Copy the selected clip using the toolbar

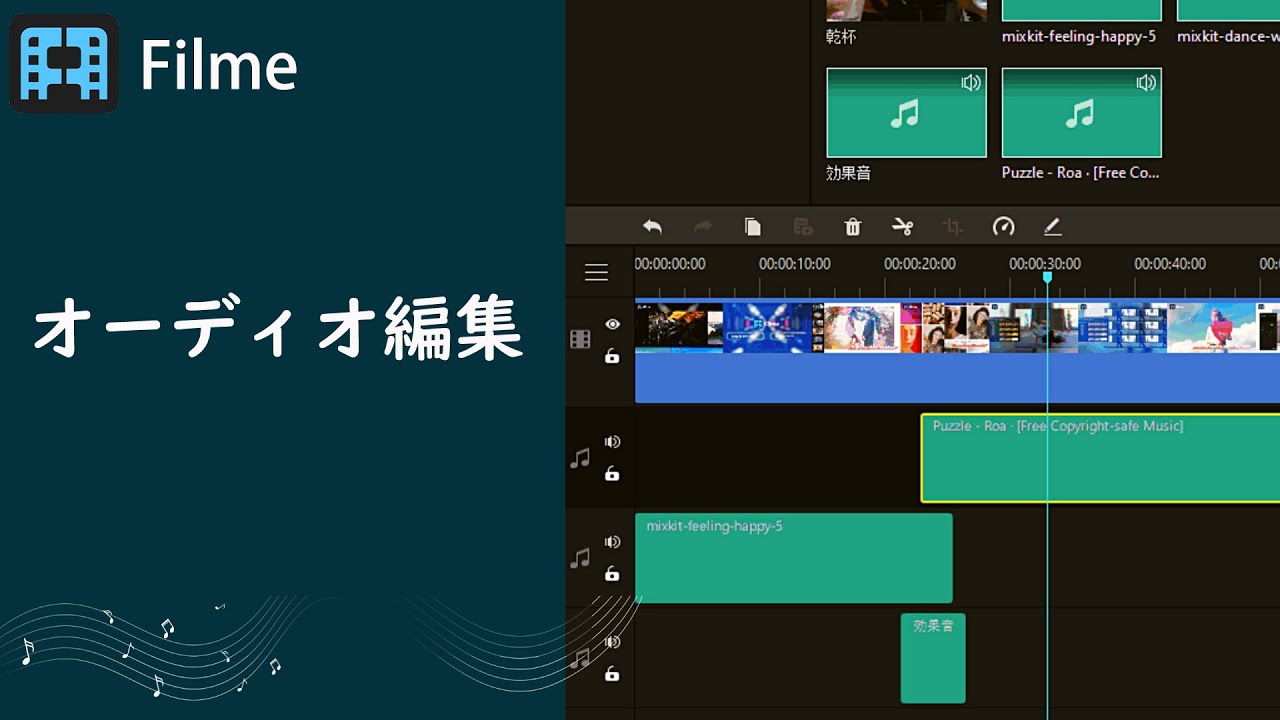click(x=753, y=227)
